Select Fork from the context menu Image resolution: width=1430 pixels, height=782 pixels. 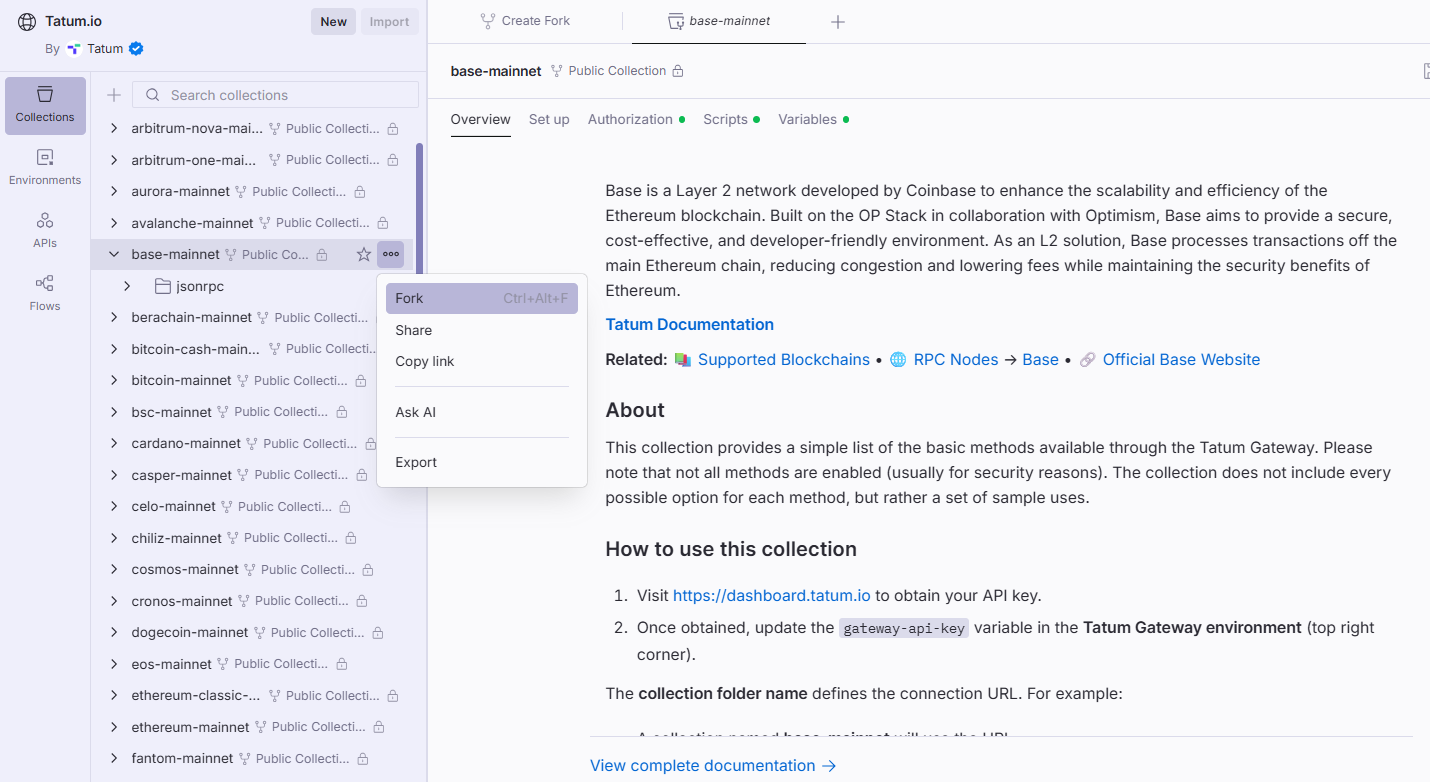pos(482,298)
